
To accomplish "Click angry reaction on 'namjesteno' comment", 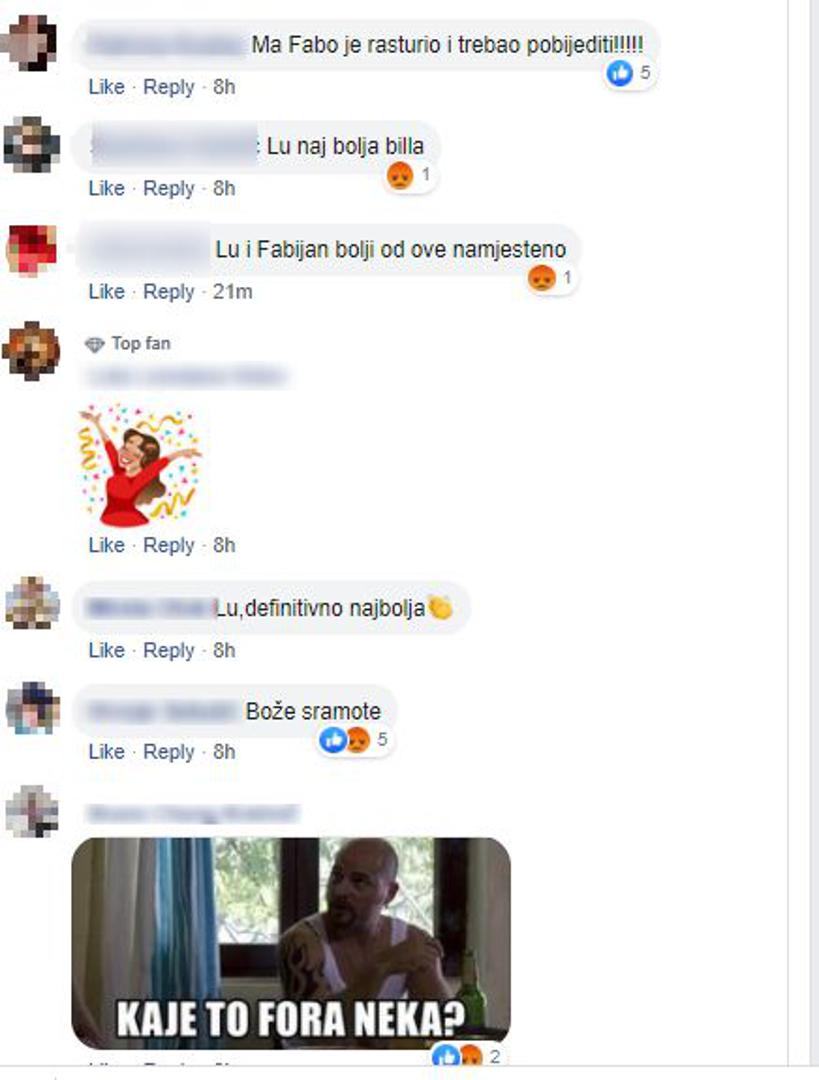I will [x=541, y=278].
